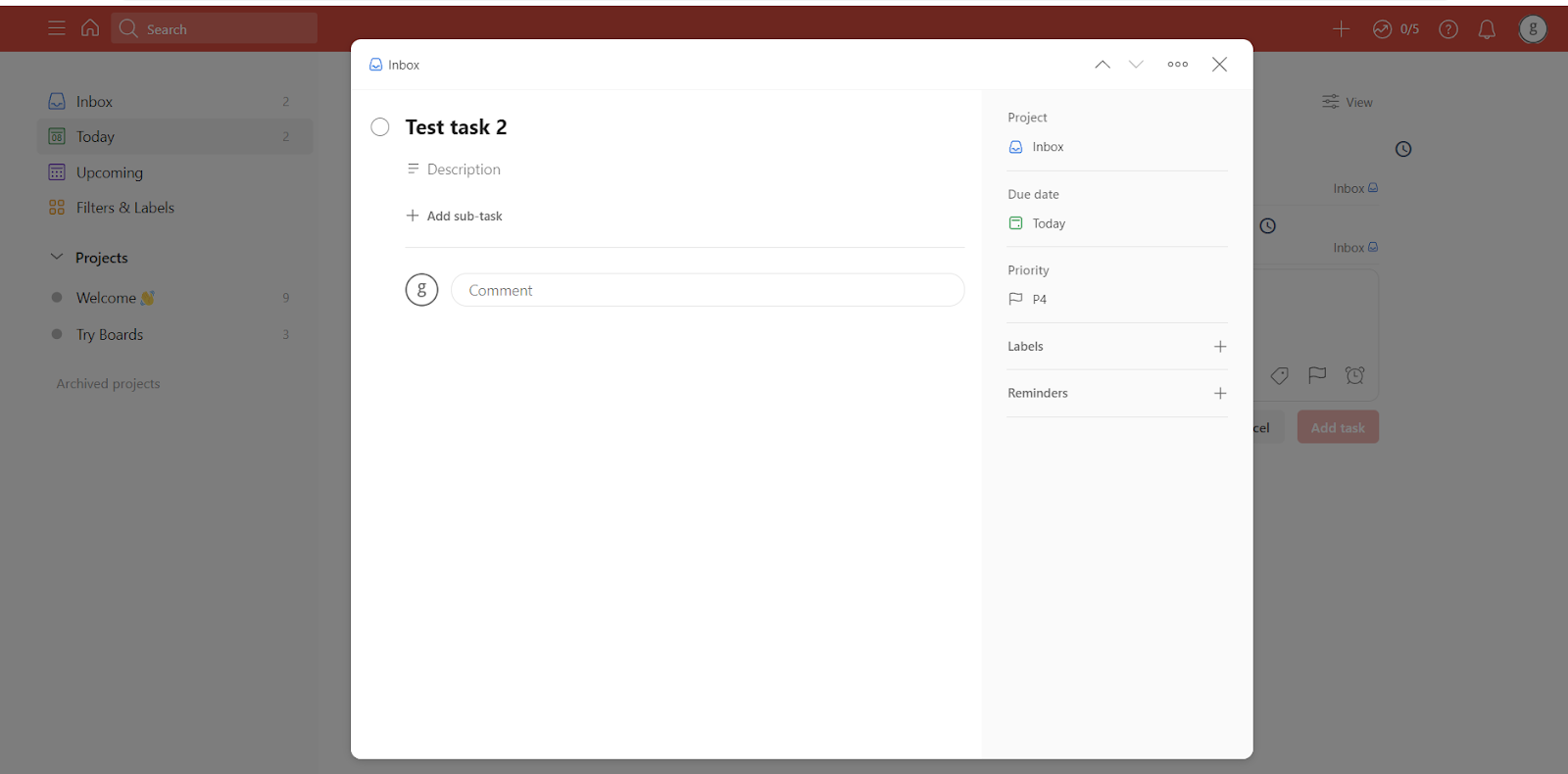Close the task dialog with X
Screen dimensions: 1568x774
click(x=1219, y=65)
